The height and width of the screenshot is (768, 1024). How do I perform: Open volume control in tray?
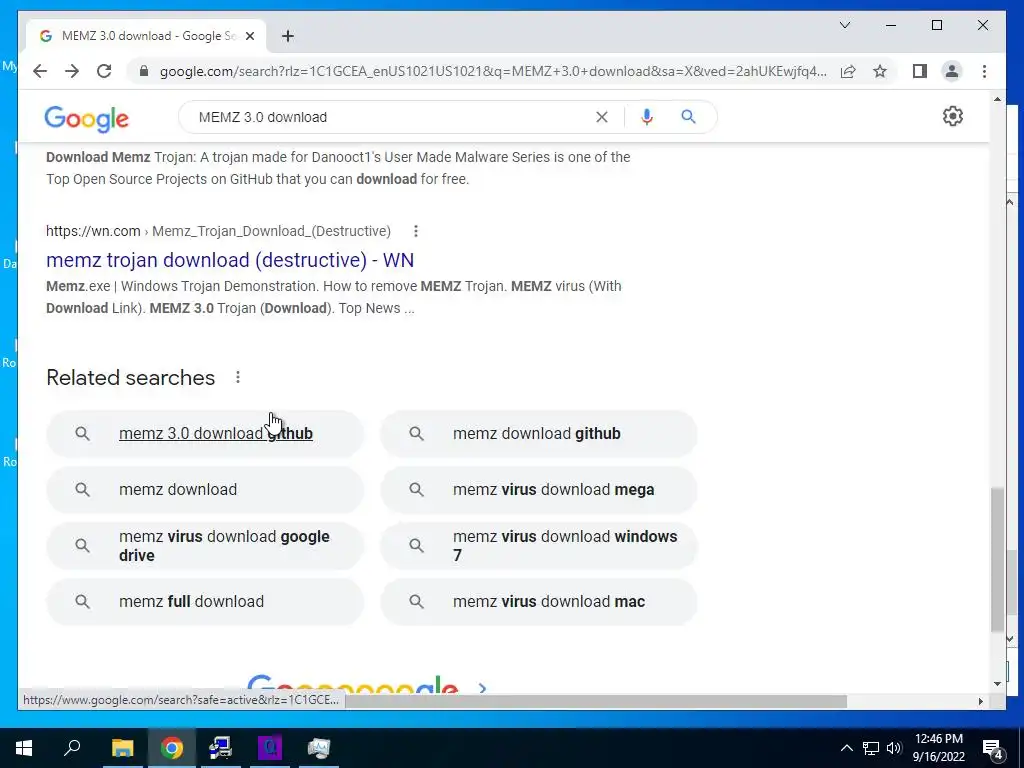point(894,748)
